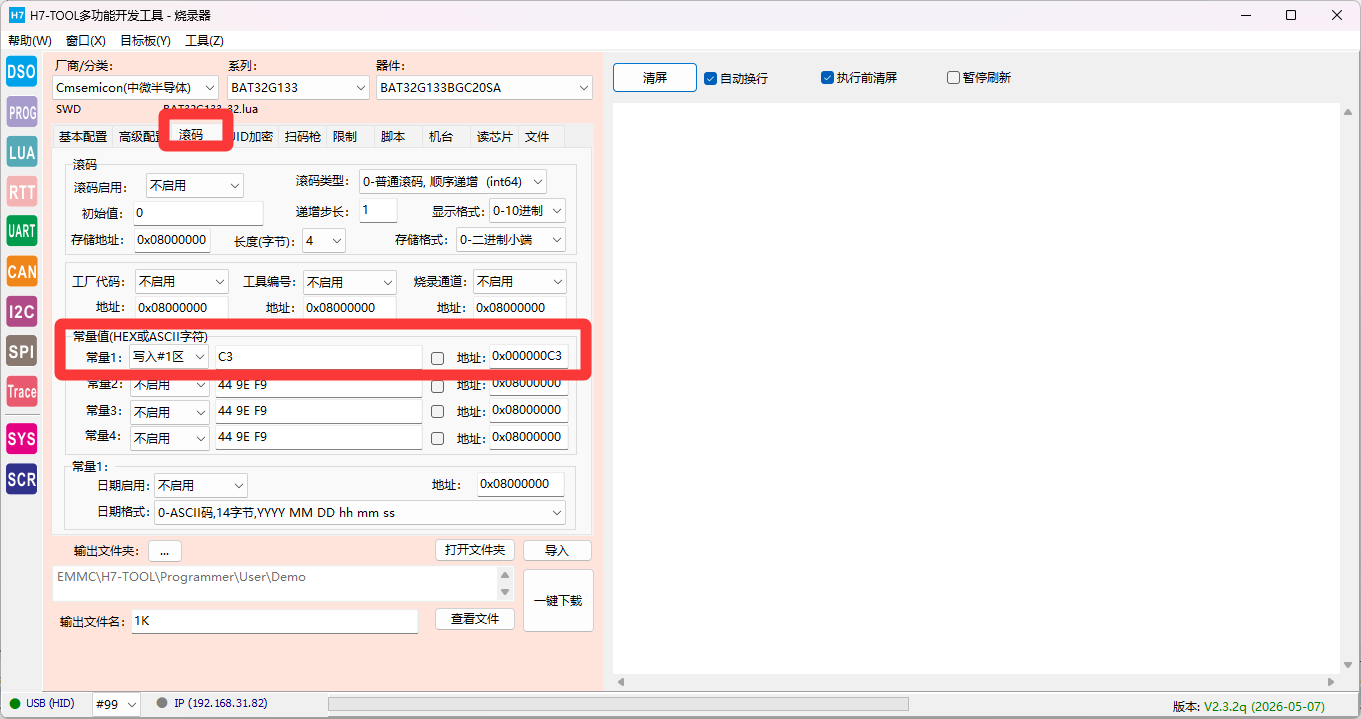Switch to the 扫码枪 tab
1361x719 pixels.
(x=302, y=137)
